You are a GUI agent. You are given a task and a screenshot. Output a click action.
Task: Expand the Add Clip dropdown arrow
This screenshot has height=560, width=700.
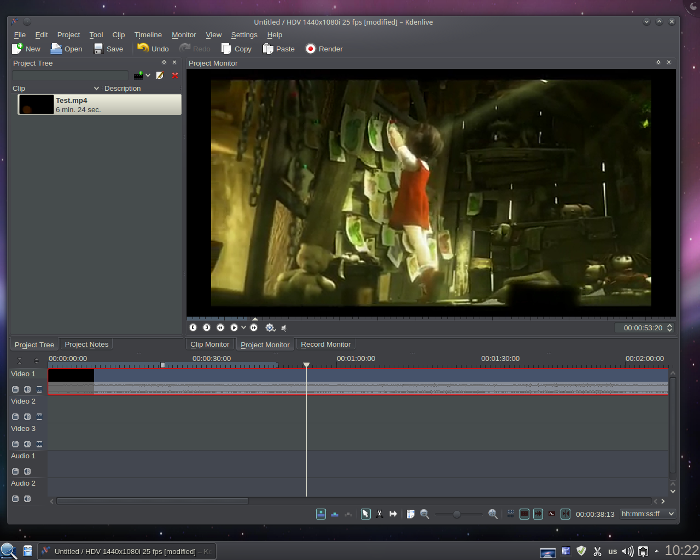pos(148,75)
